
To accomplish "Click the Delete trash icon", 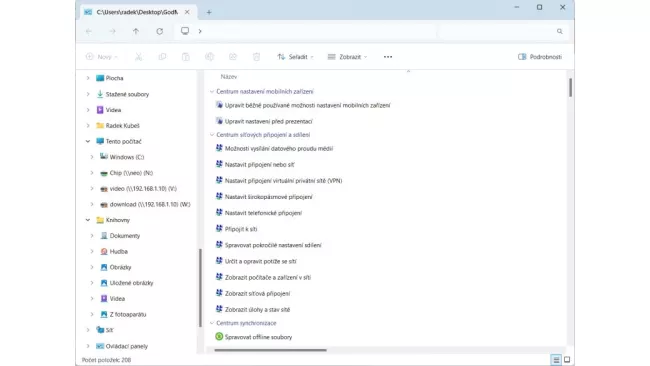I will pos(257,57).
